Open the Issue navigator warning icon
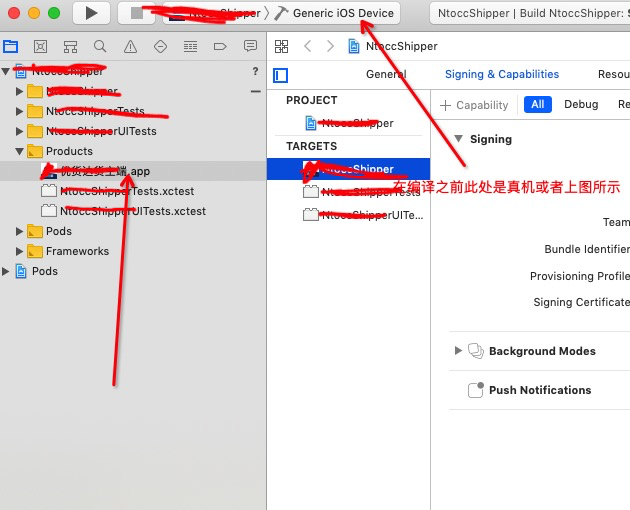The height and width of the screenshot is (510, 630). (x=130, y=47)
